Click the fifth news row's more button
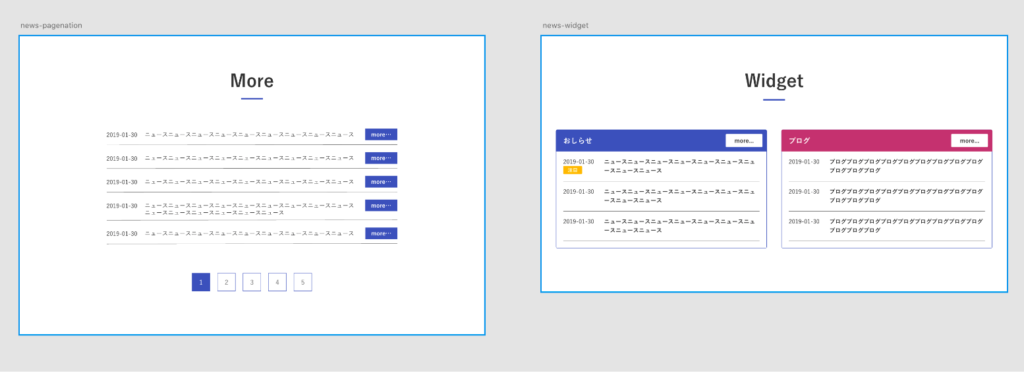 381,233
